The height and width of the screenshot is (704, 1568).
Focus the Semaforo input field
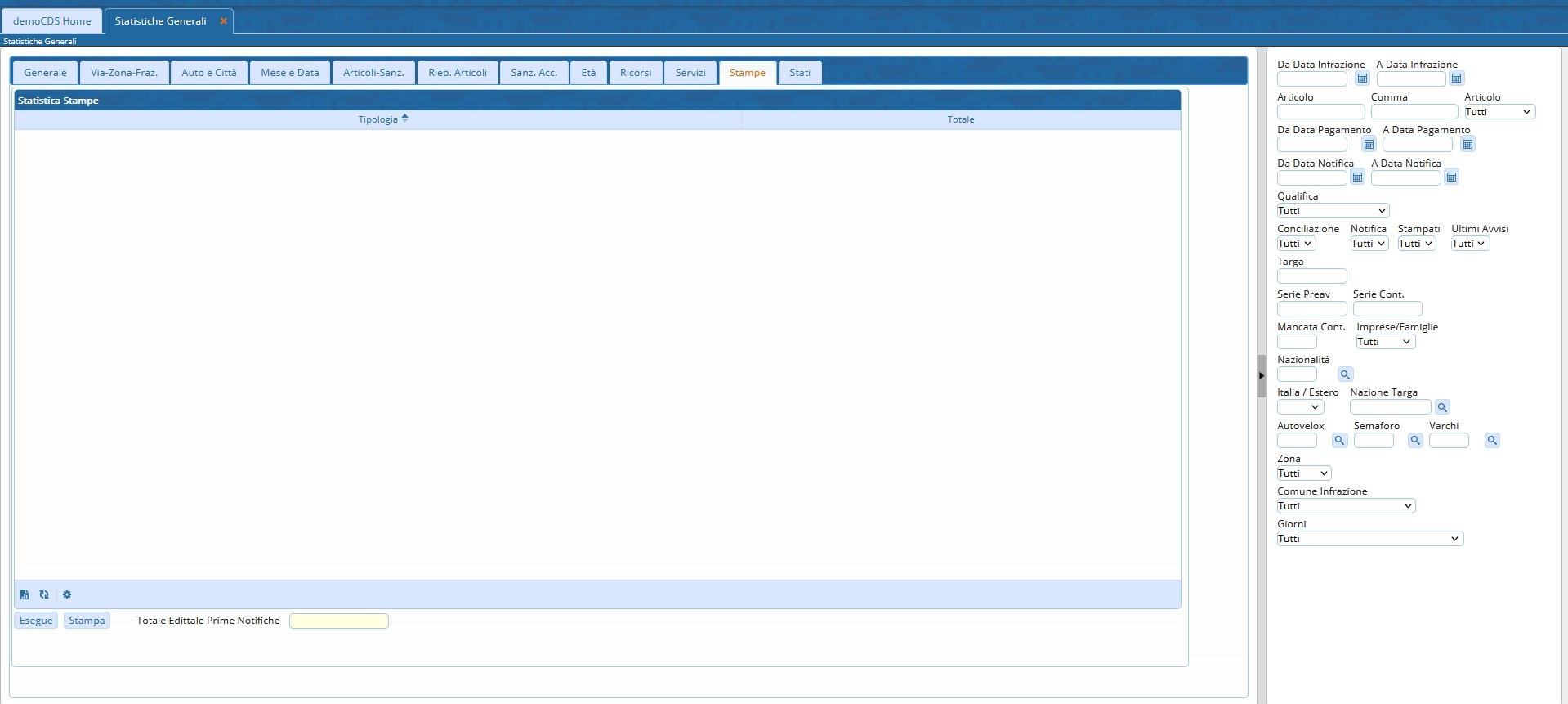point(1374,441)
